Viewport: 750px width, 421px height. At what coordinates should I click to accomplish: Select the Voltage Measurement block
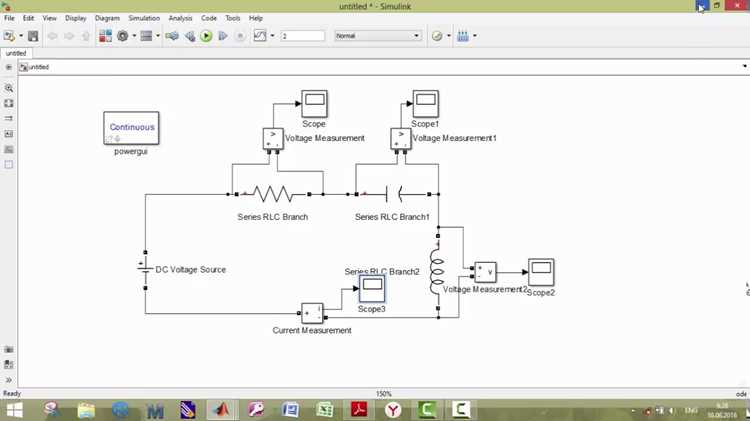tap(273, 139)
